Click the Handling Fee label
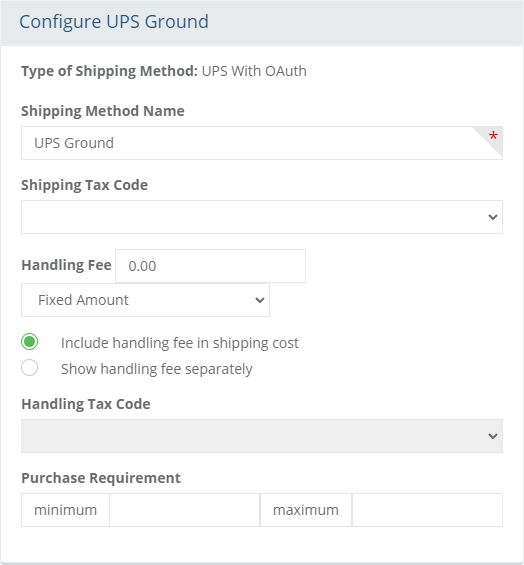Screen dimensions: 524x565 click(x=66, y=265)
